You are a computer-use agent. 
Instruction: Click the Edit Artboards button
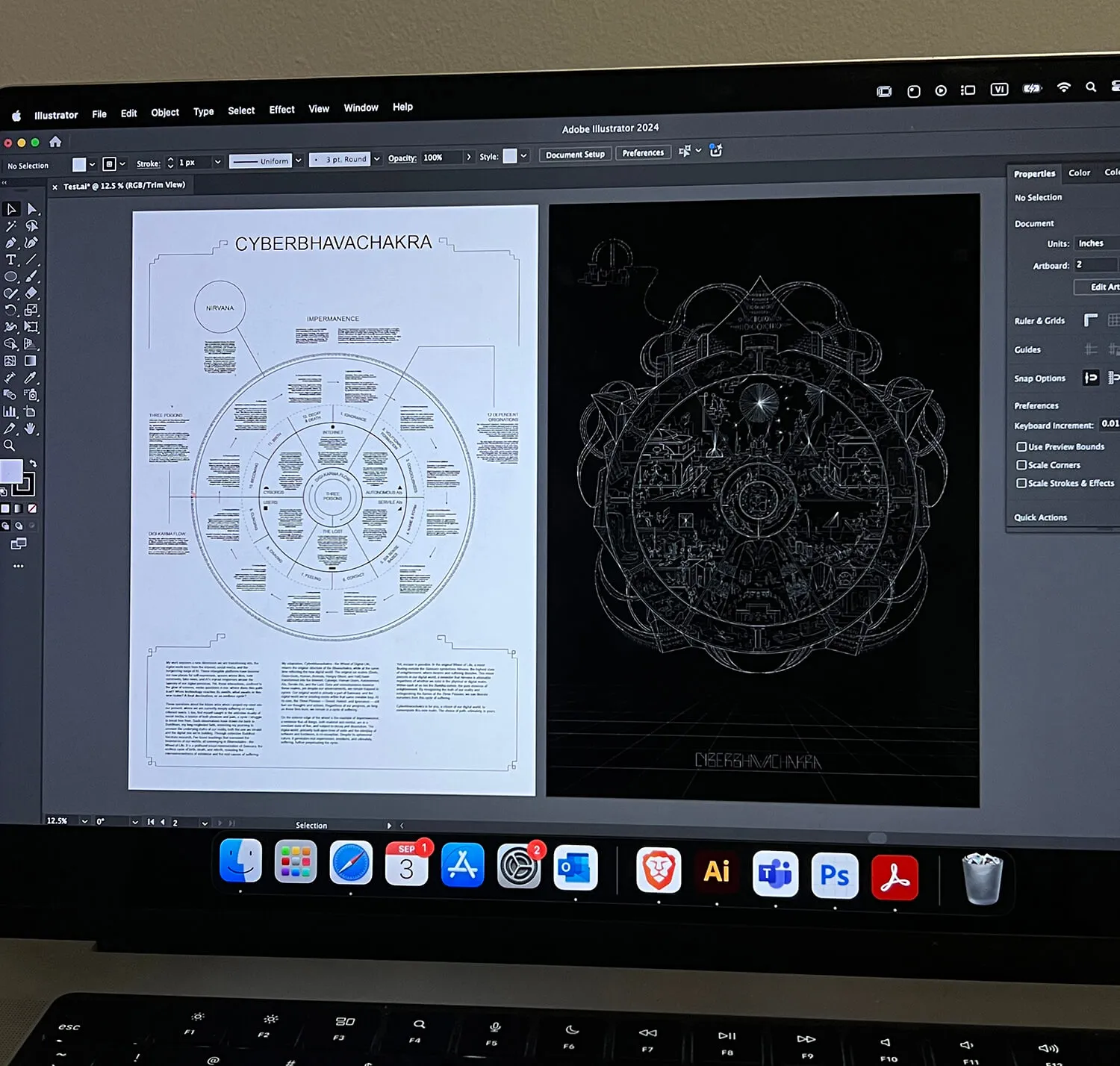(1098, 287)
